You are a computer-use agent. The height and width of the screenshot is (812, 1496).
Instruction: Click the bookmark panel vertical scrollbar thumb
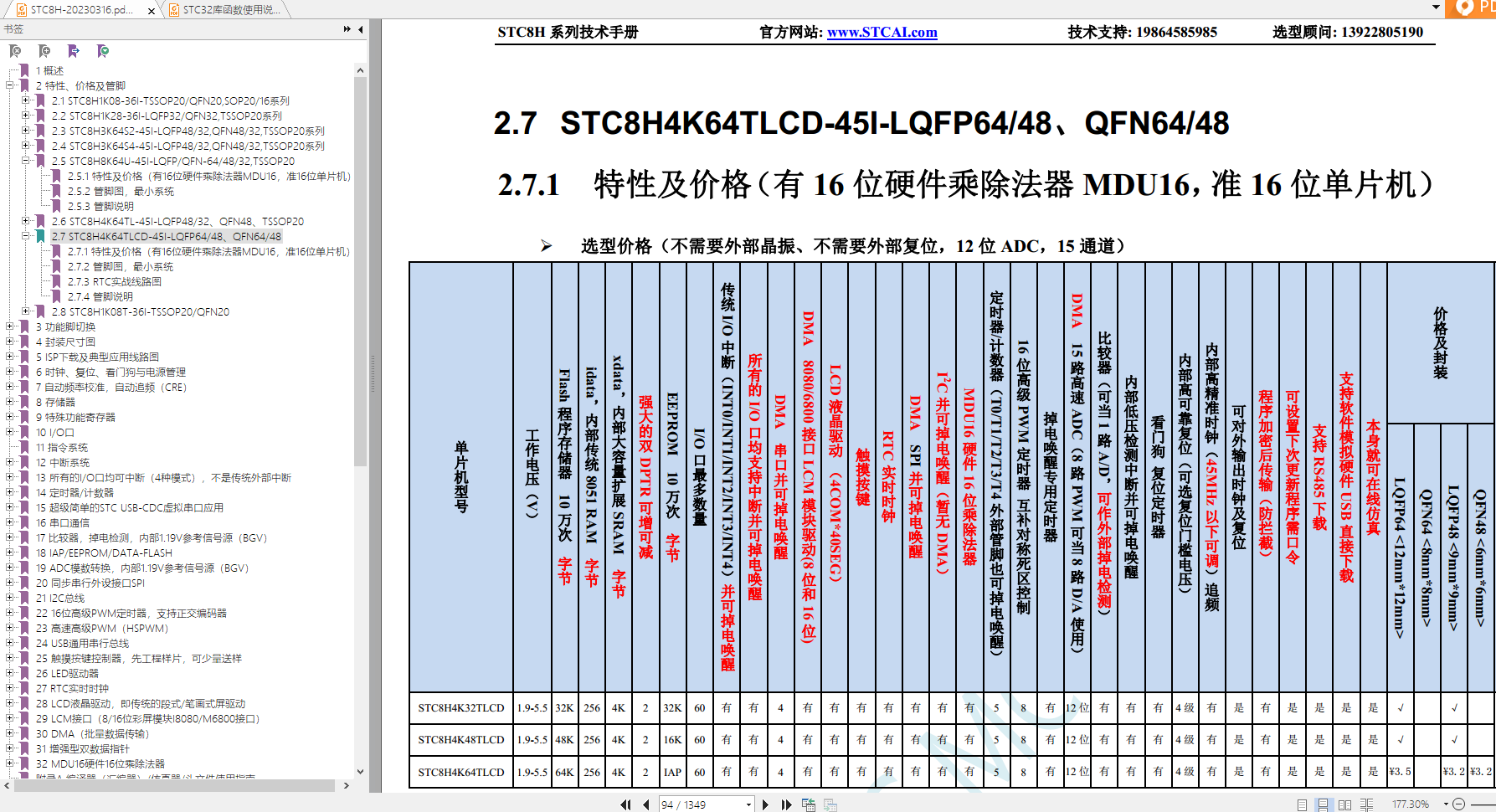361,271
